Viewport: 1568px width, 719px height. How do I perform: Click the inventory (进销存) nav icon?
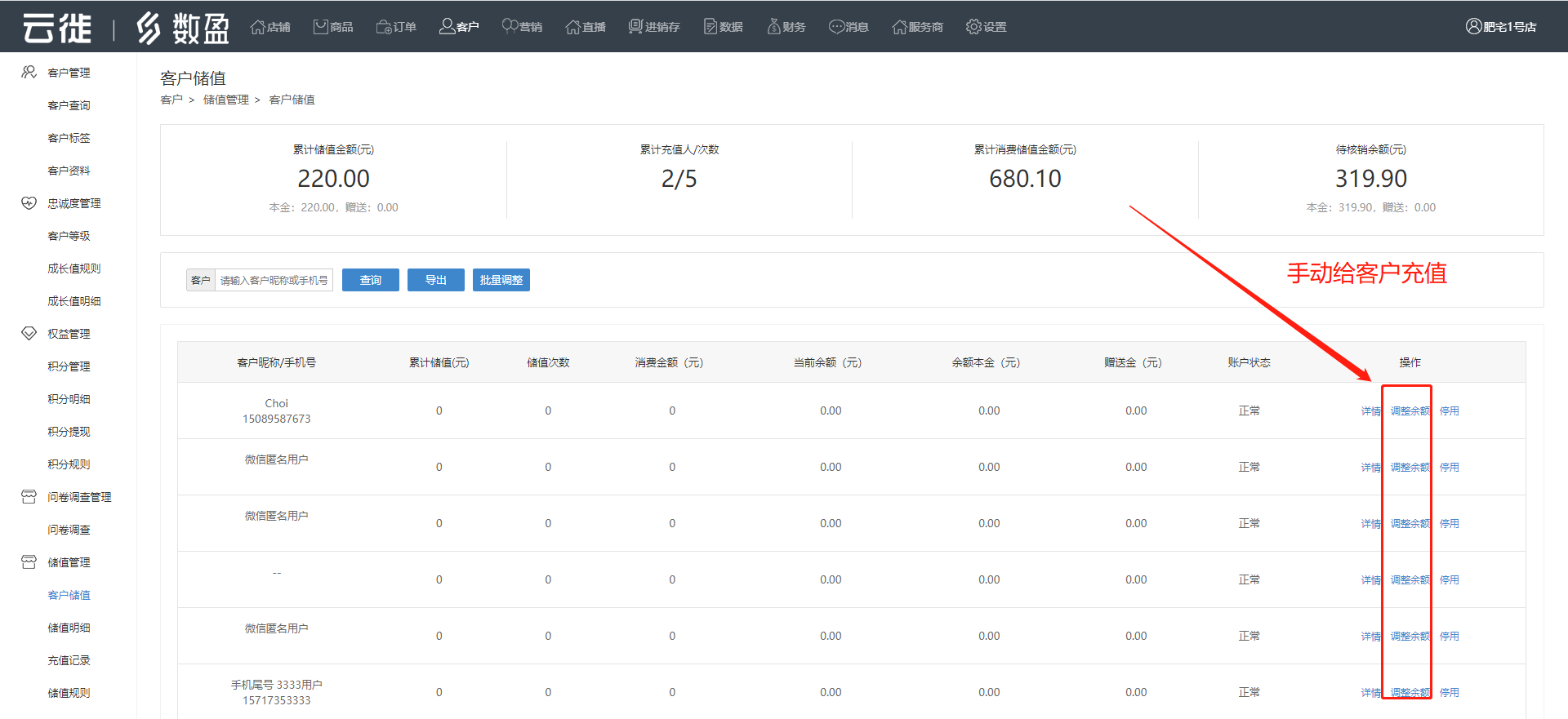pyautogui.click(x=635, y=27)
